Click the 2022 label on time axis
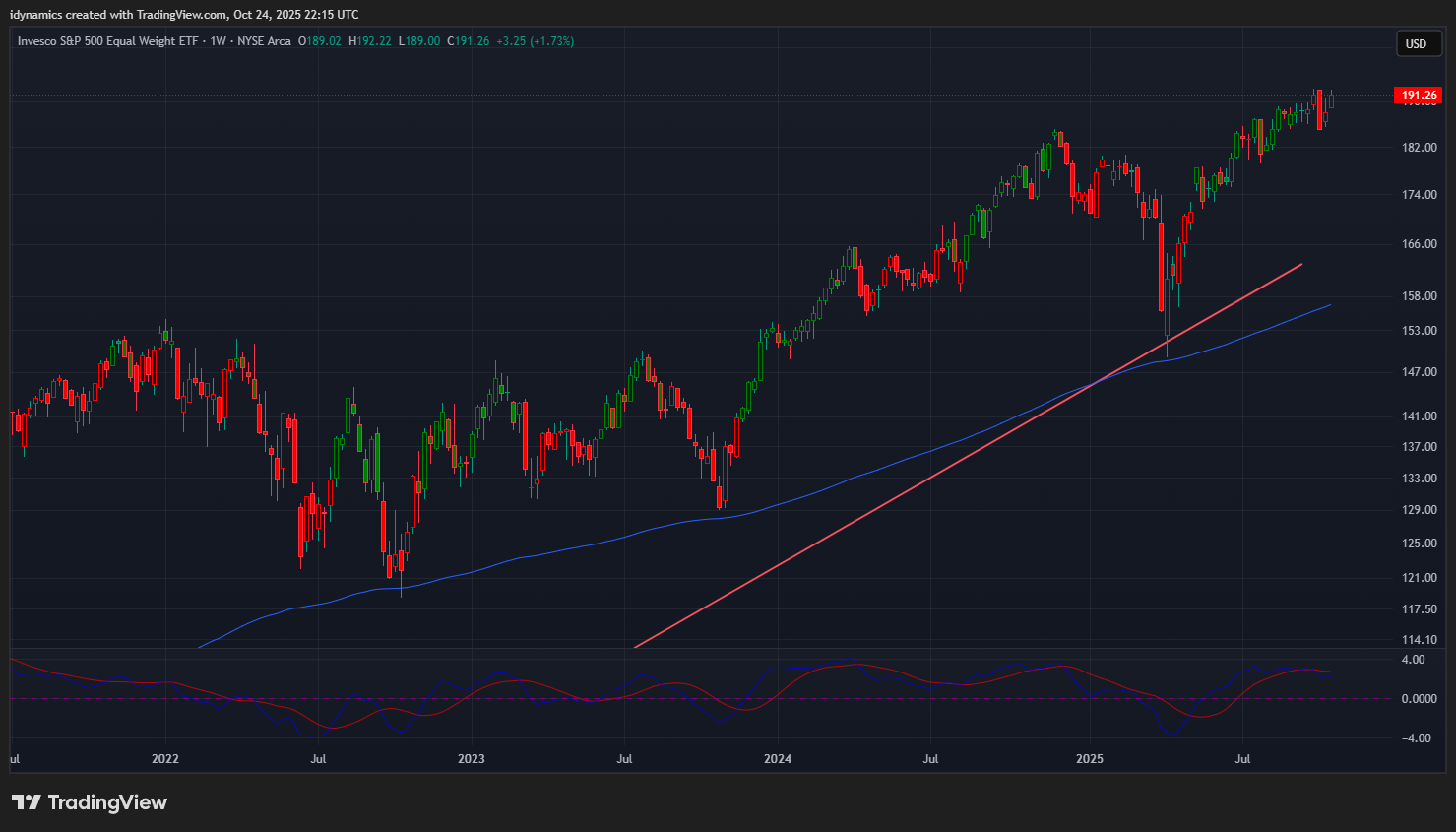Viewport: 1456px width, 832px height. click(x=164, y=759)
